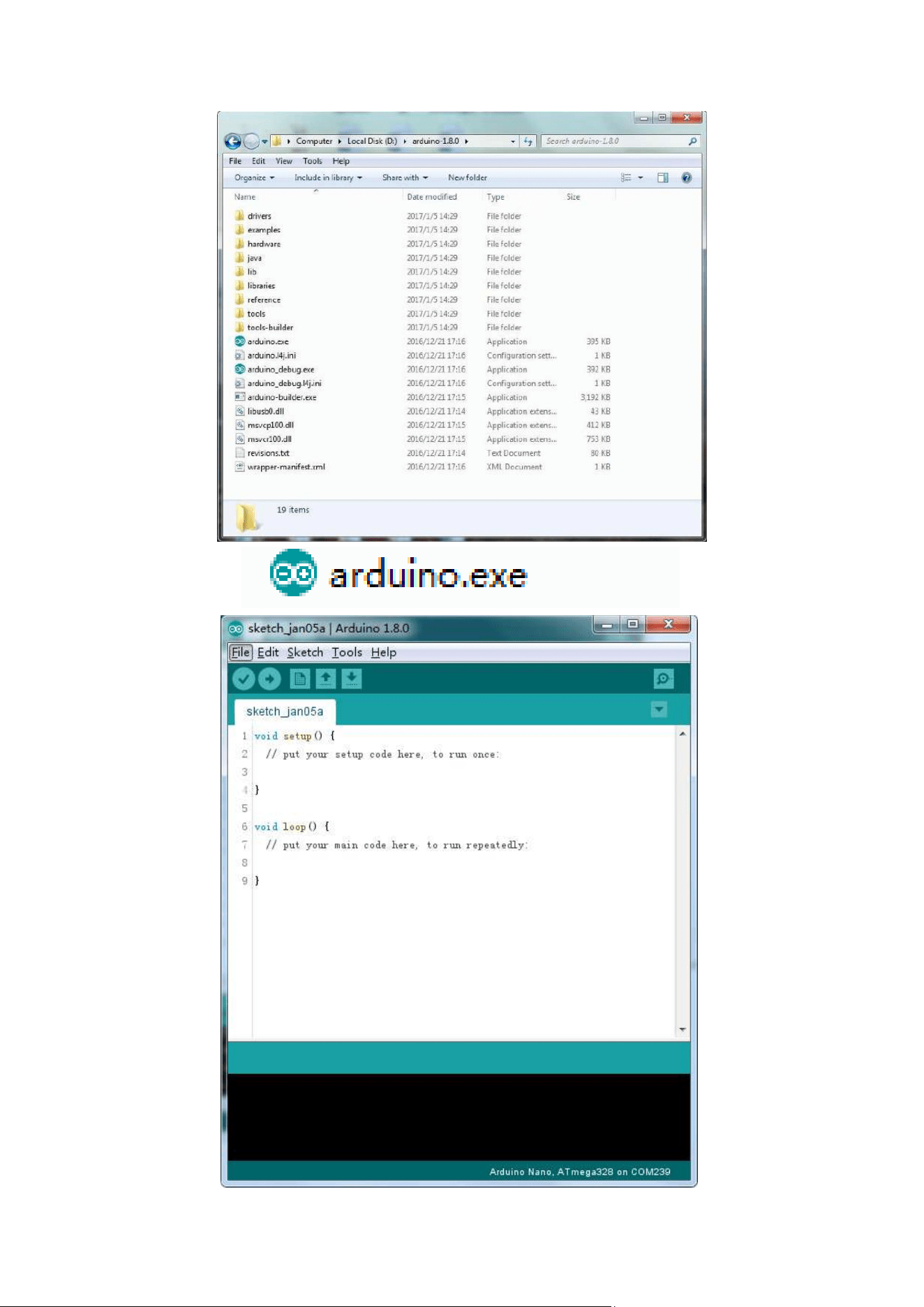Click line 6 void loop() code
924x1307 pixels.
click(292, 827)
